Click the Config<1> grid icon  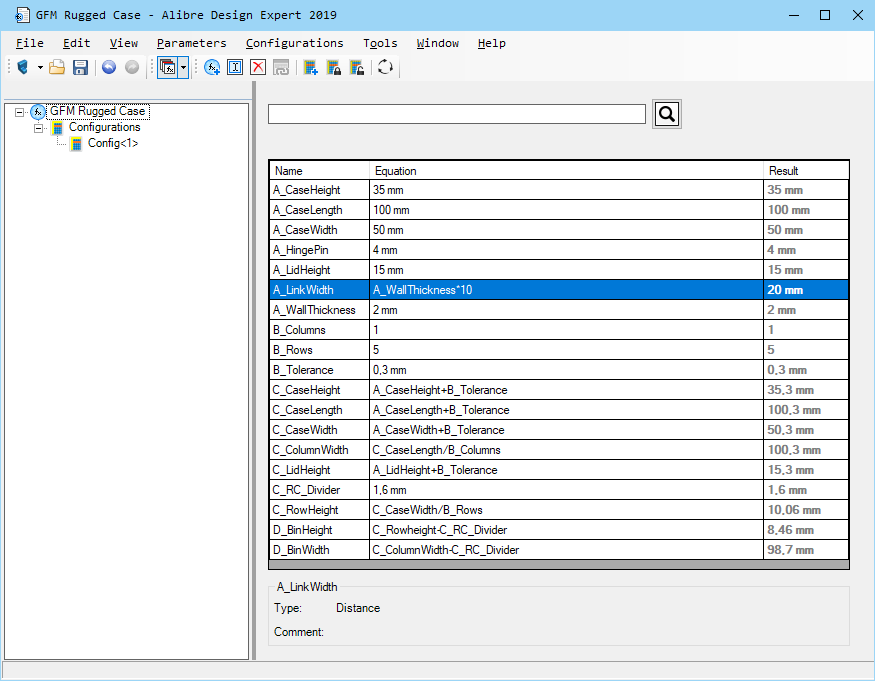[x=77, y=144]
